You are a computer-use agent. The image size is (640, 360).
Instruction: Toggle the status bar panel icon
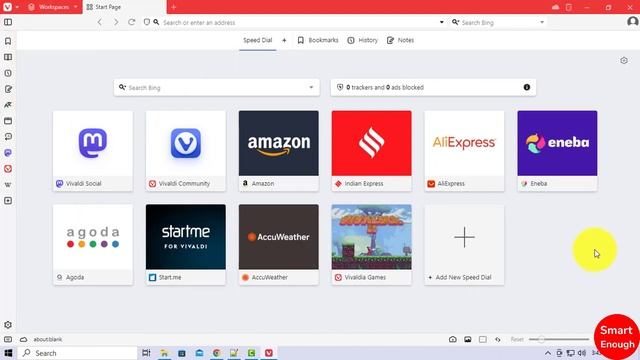pos(8,339)
